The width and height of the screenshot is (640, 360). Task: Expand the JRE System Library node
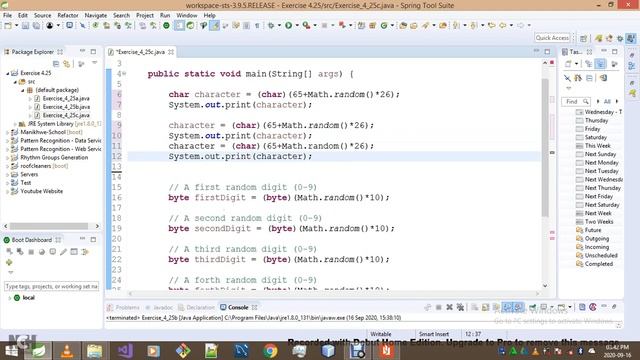pos(15,124)
